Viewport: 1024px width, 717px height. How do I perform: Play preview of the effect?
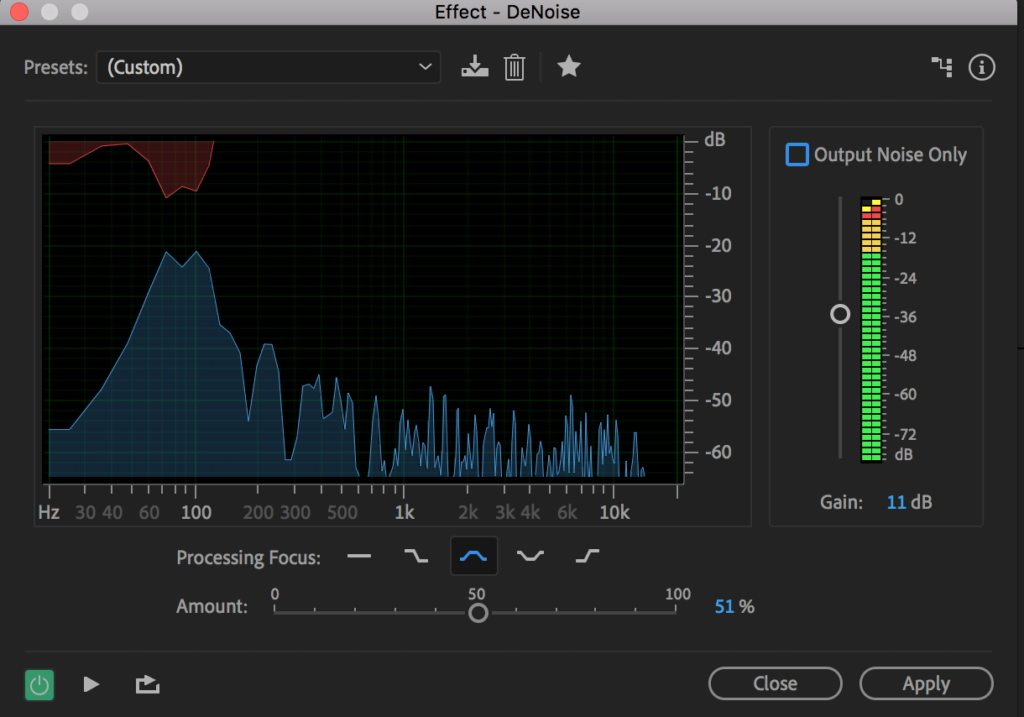(91, 684)
